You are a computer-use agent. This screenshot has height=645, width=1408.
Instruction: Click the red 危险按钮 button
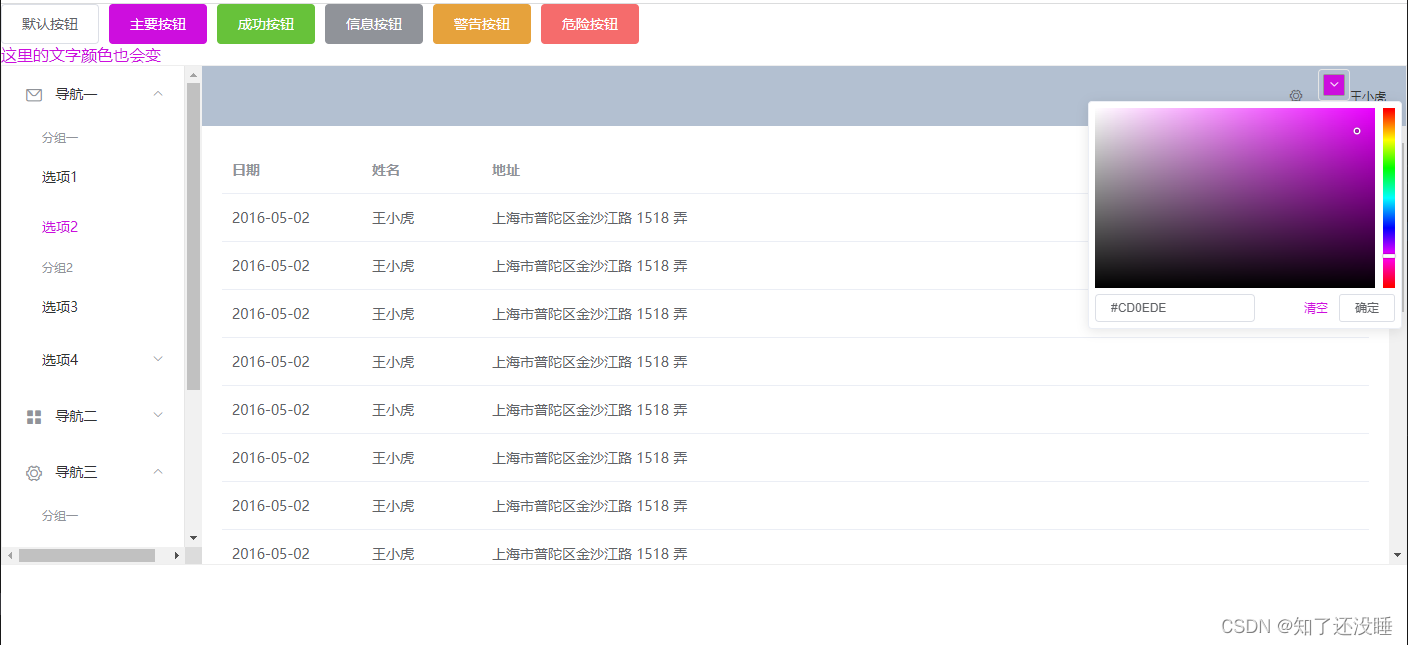coord(590,24)
